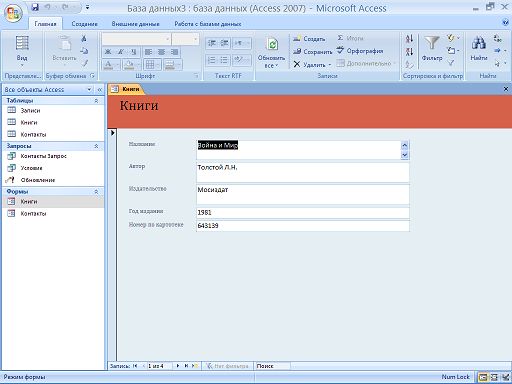Viewport: 512px width, 384px height.
Task: Toggle the Нет фильтра filter indicator
Action: 228,366
